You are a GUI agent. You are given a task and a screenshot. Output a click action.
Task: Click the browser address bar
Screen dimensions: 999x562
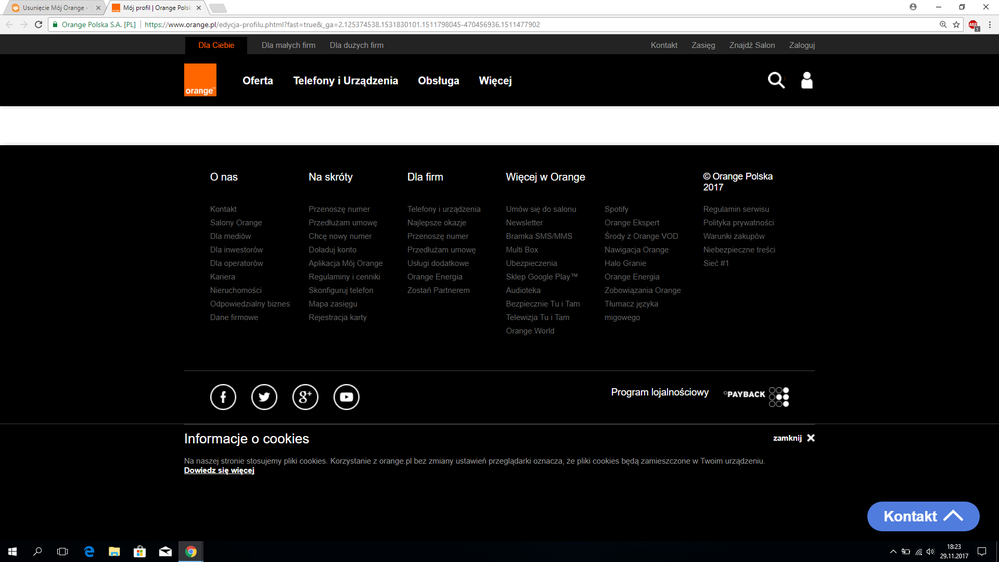pyautogui.click(x=500, y=25)
